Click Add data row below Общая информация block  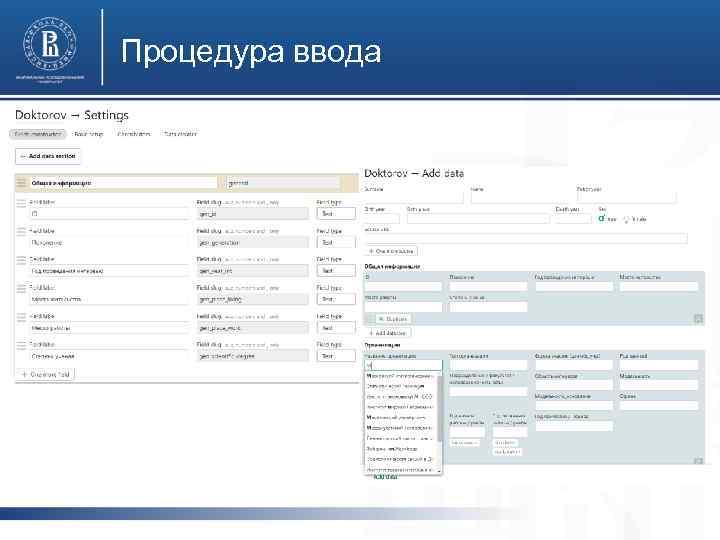coord(388,333)
